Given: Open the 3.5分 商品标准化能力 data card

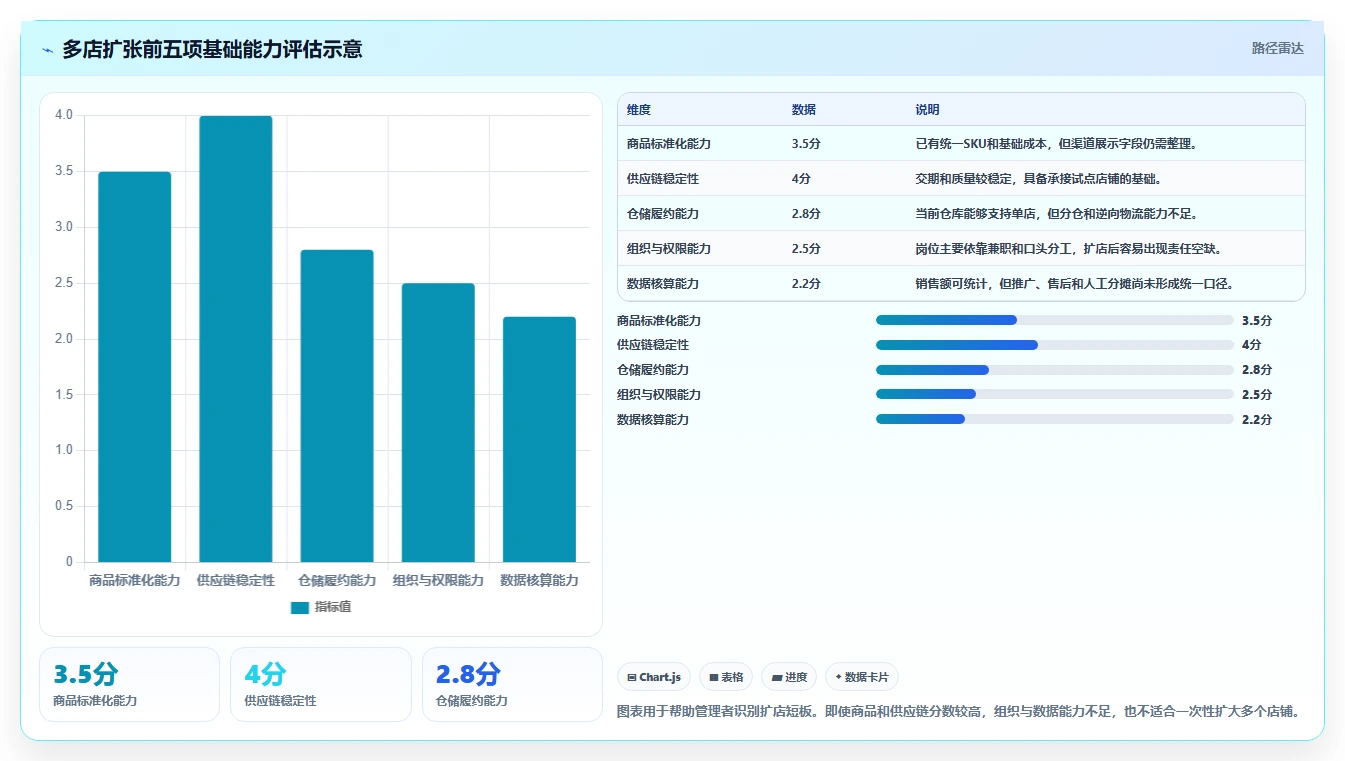Looking at the screenshot, I should point(129,684).
